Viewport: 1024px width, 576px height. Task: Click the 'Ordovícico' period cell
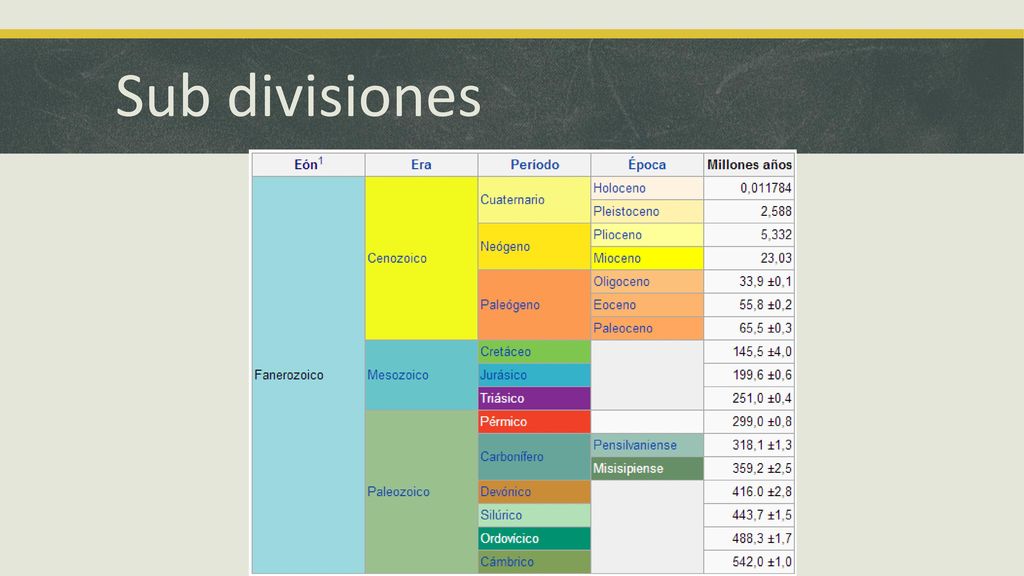534,539
